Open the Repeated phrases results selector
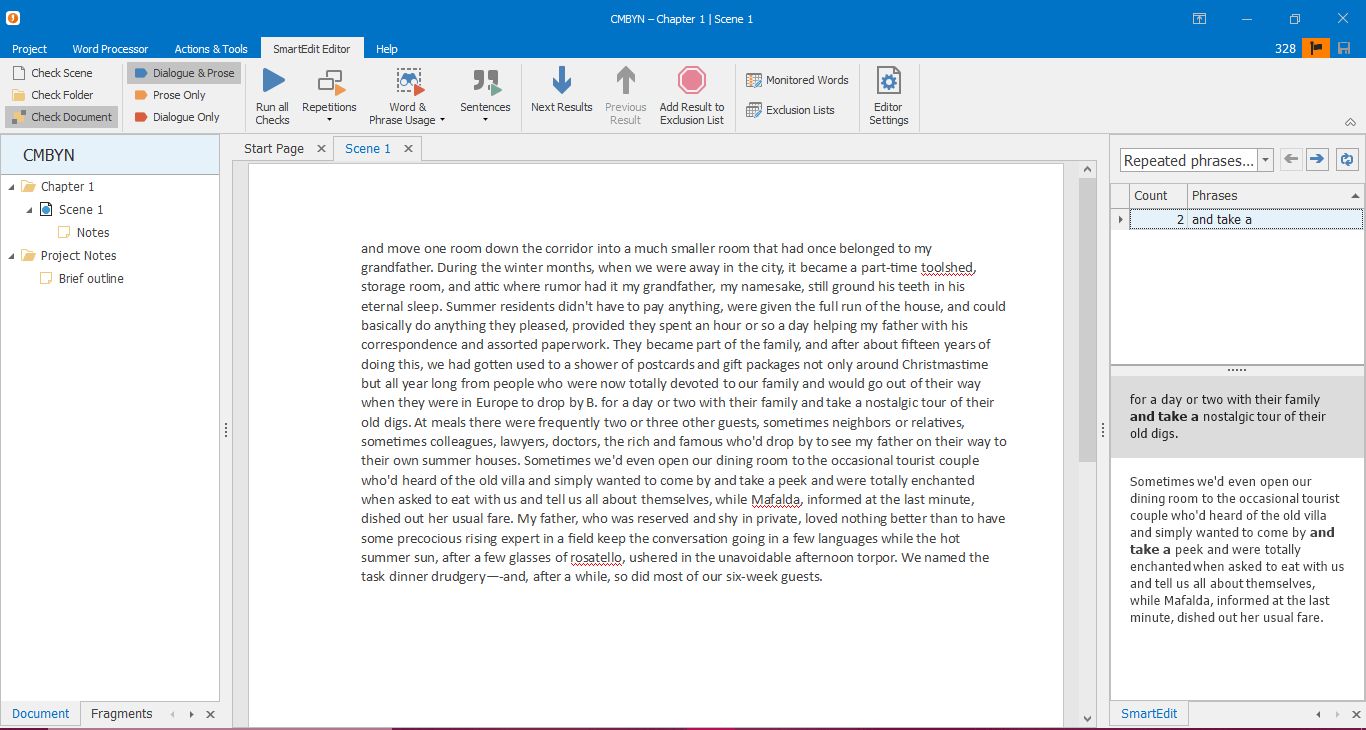The height and width of the screenshot is (730, 1366). [x=1264, y=159]
